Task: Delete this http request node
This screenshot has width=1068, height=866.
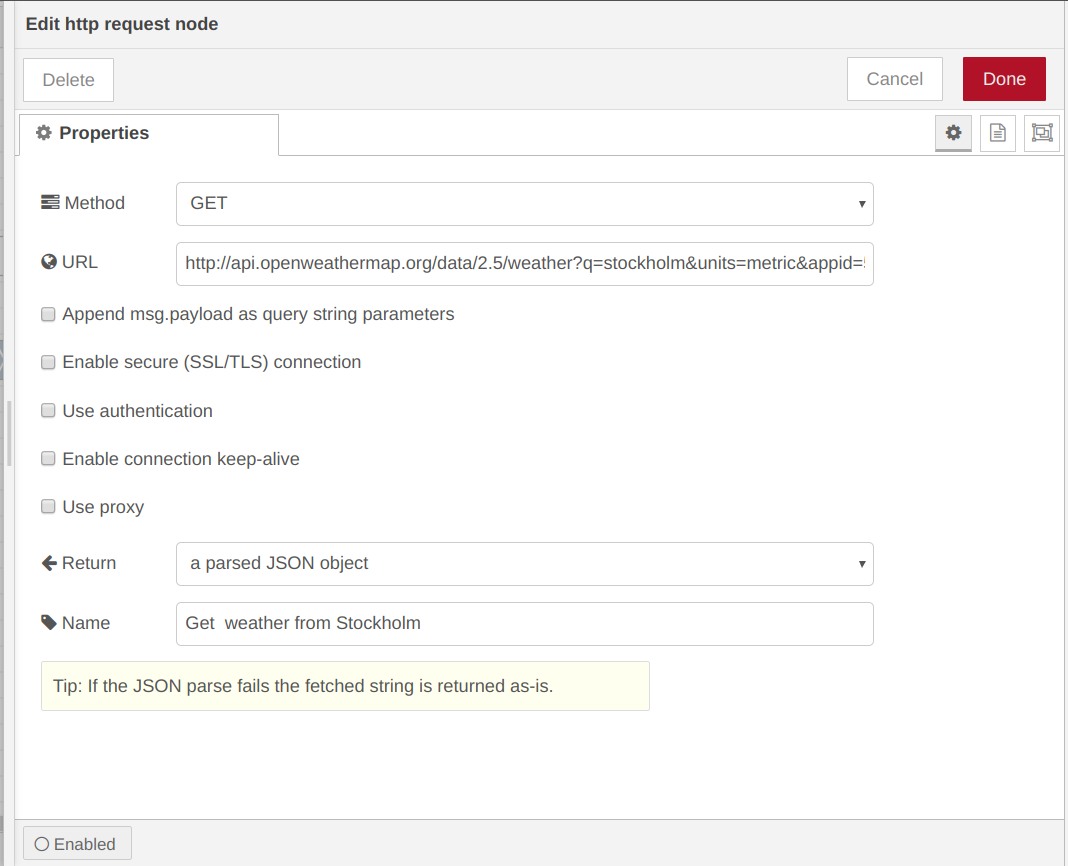Action: [68, 80]
